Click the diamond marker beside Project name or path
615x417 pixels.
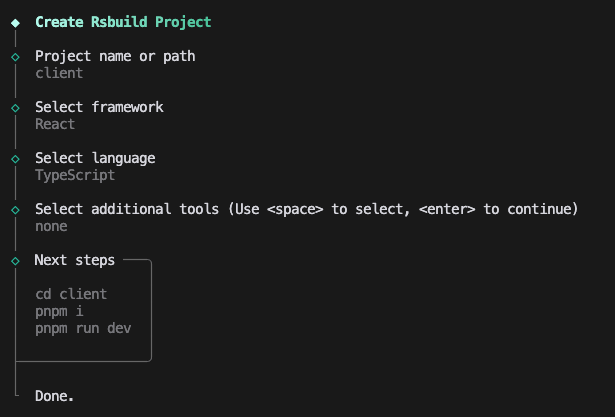(15, 57)
